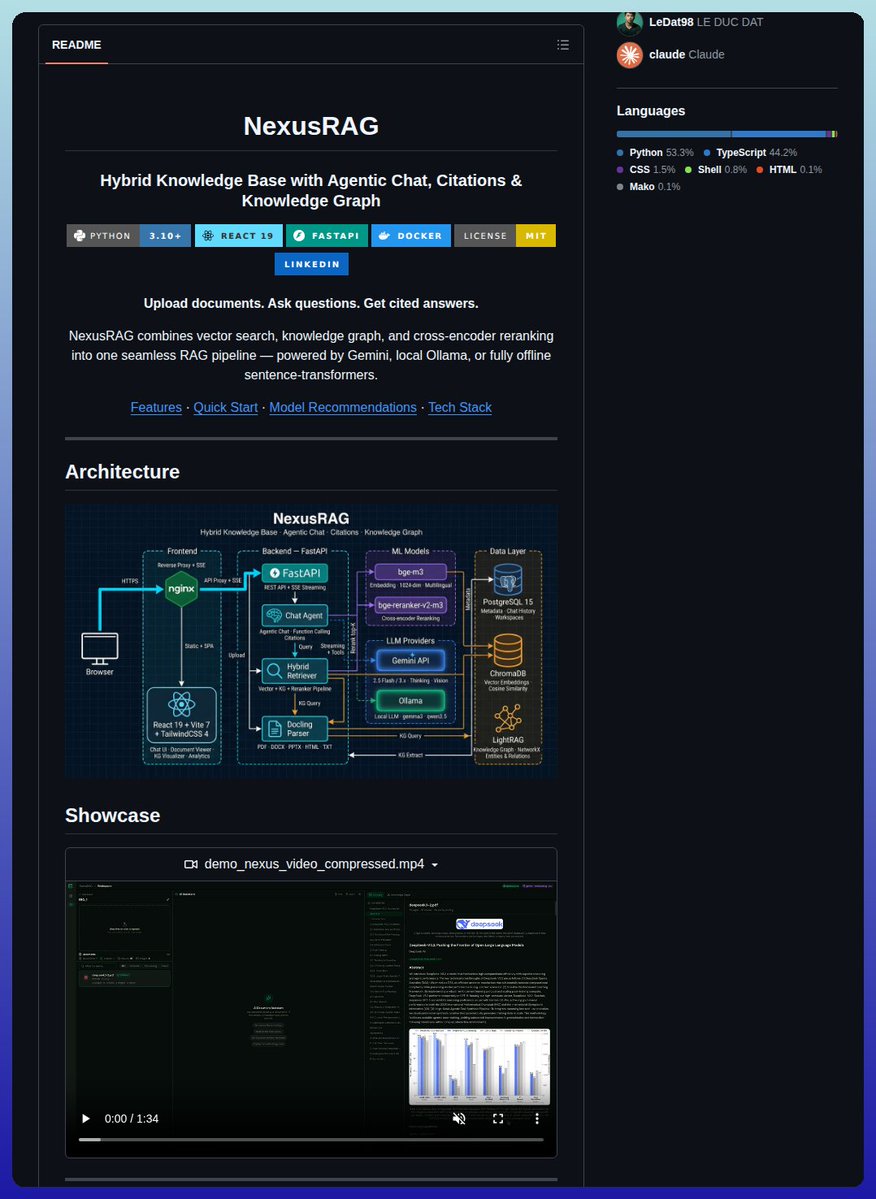This screenshot has width=876, height=1199.
Task: Click the FastAPI badge
Action: point(326,236)
